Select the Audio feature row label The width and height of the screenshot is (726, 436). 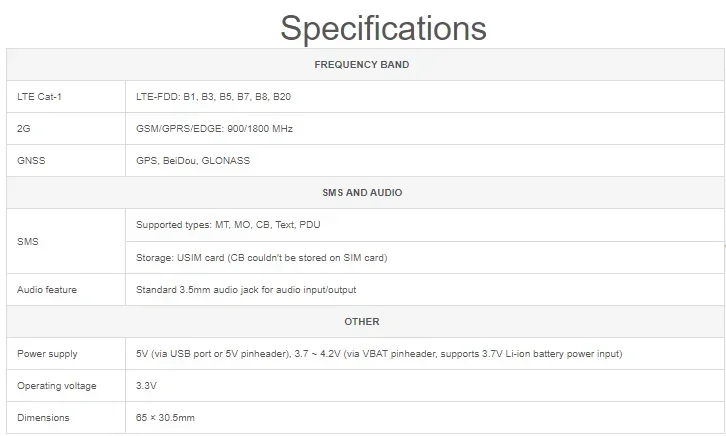(47, 289)
